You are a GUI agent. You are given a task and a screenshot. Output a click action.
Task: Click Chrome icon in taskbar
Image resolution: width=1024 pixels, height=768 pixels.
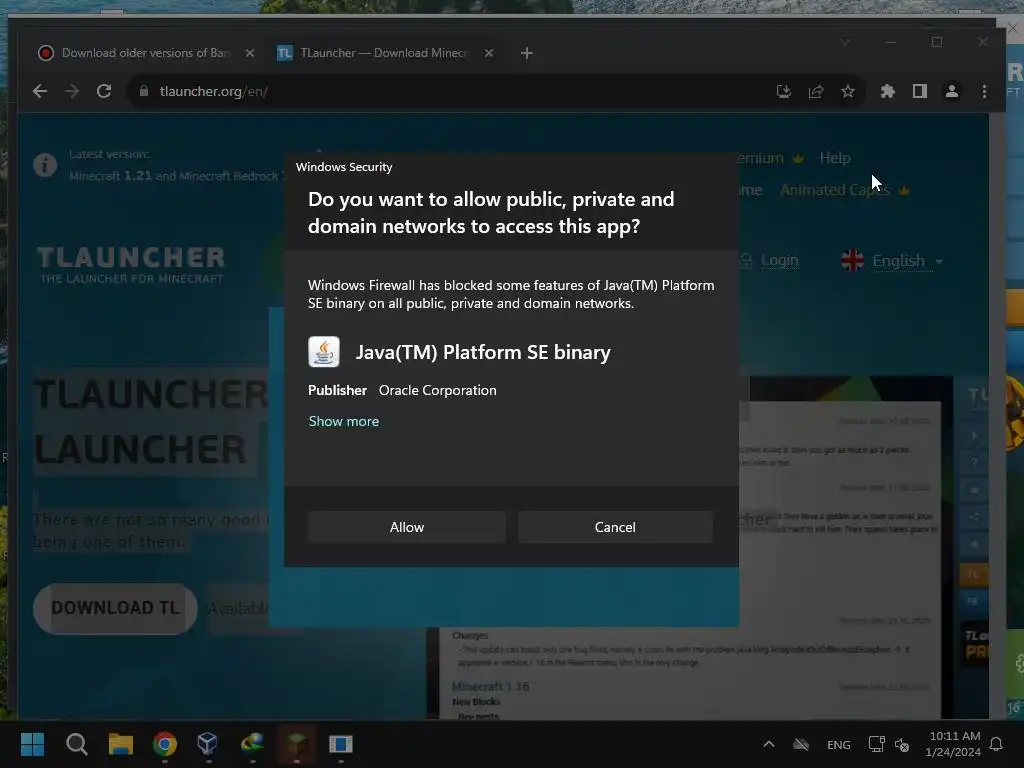[165, 744]
